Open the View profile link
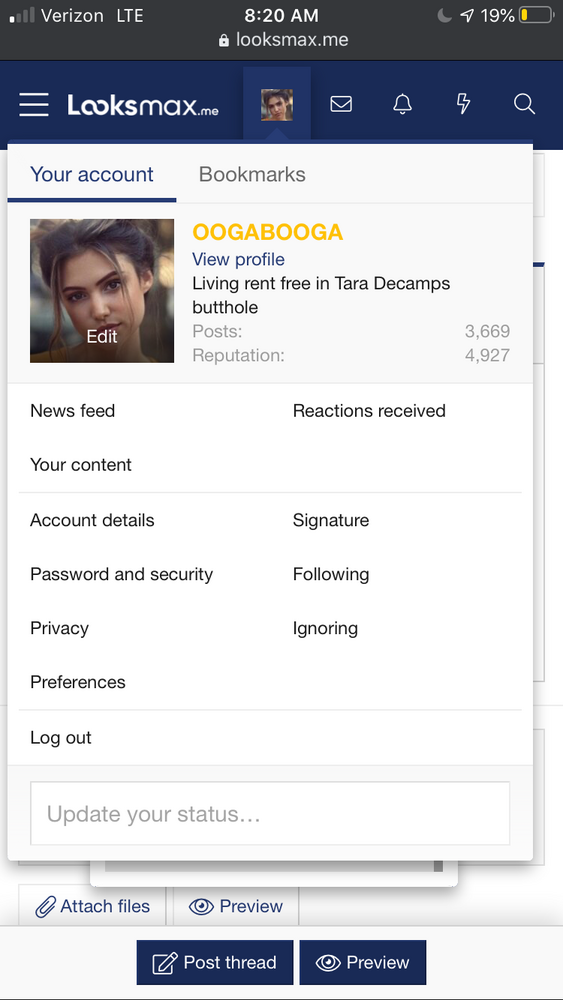The image size is (563, 1000). point(238,259)
